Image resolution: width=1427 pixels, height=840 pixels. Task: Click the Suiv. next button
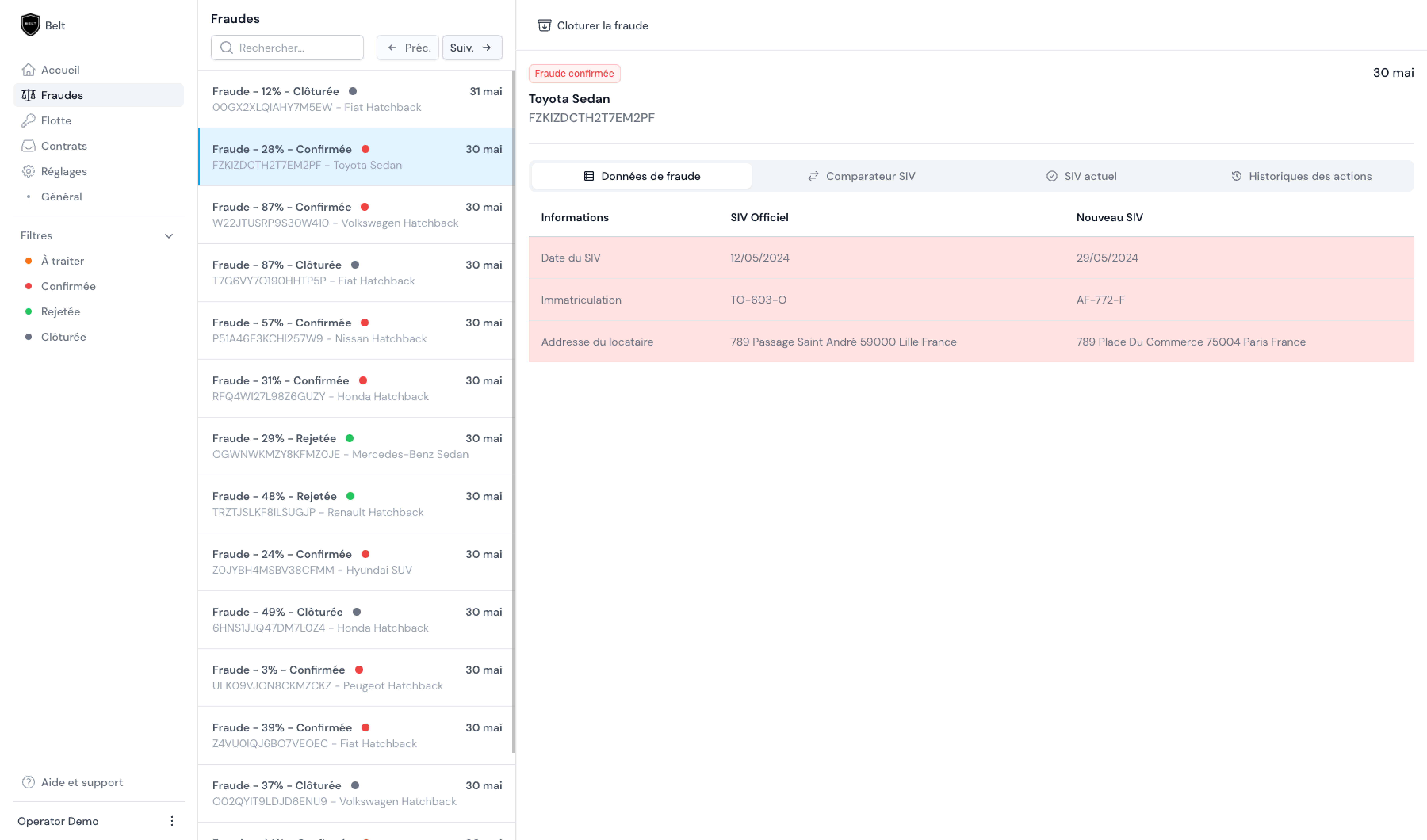472,48
